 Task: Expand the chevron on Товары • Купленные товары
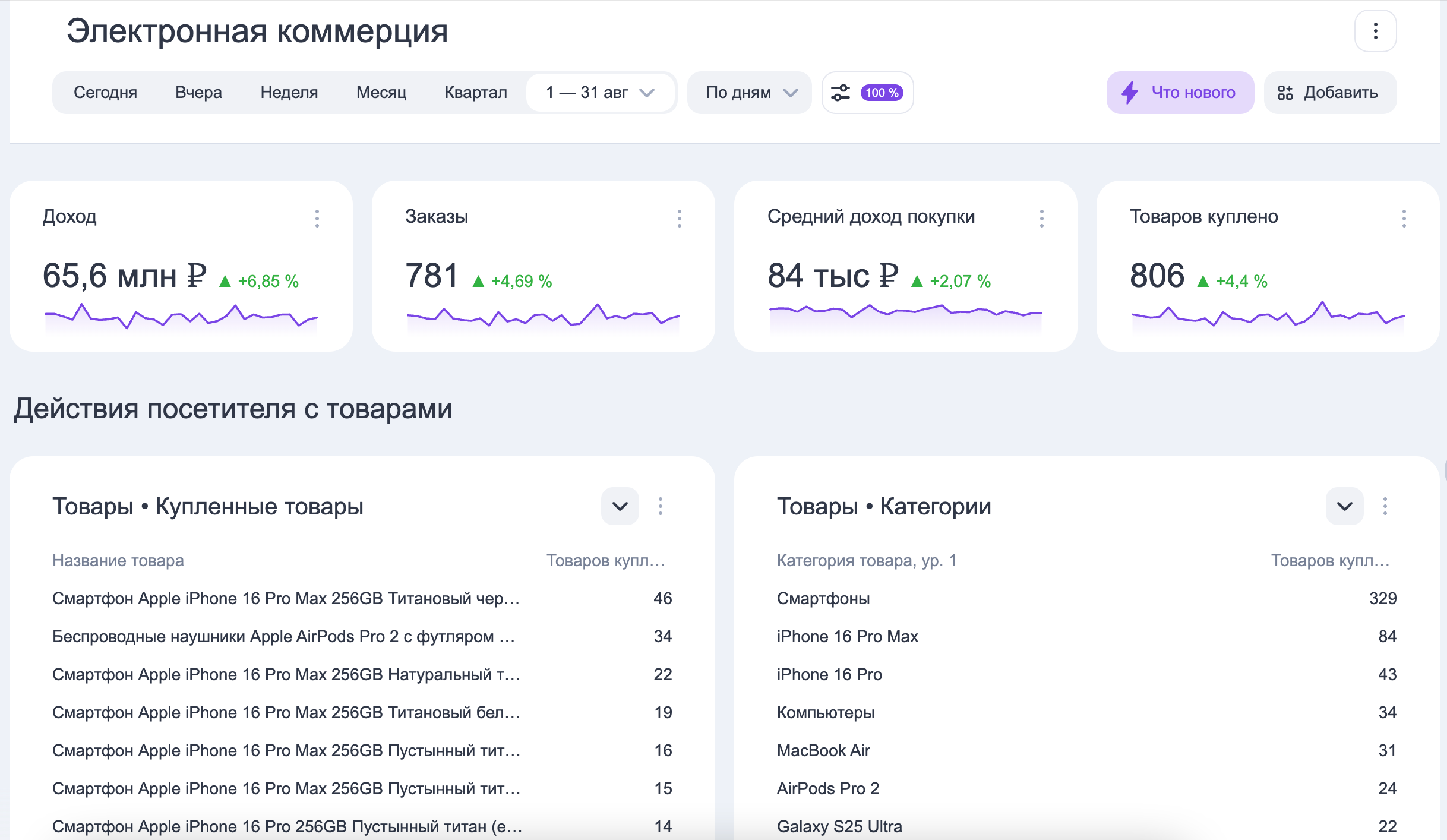coord(620,506)
